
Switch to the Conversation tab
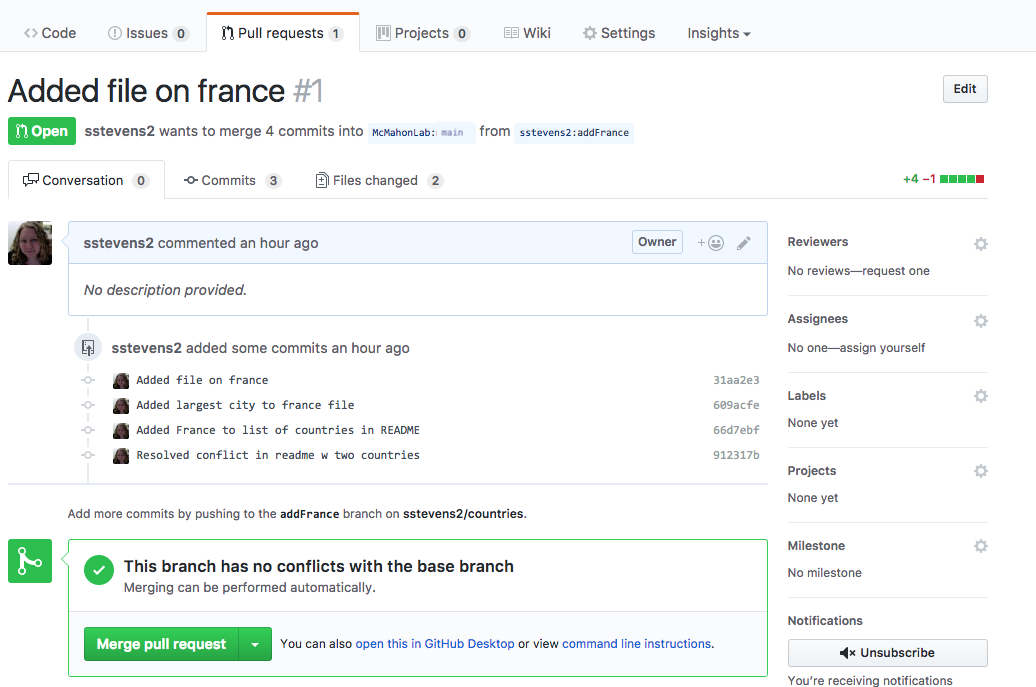[x=86, y=180]
